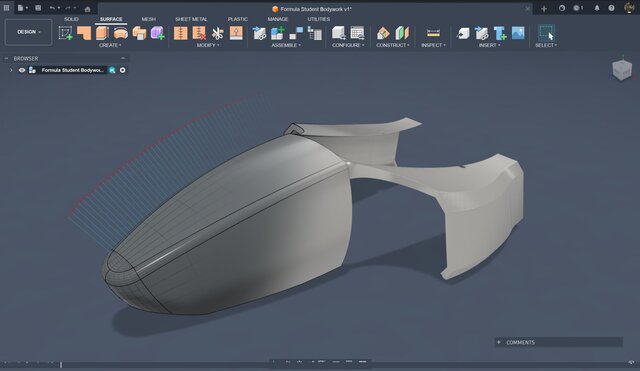Switch to the UTILITIES tab
The height and width of the screenshot is (371, 640).
(x=319, y=19)
